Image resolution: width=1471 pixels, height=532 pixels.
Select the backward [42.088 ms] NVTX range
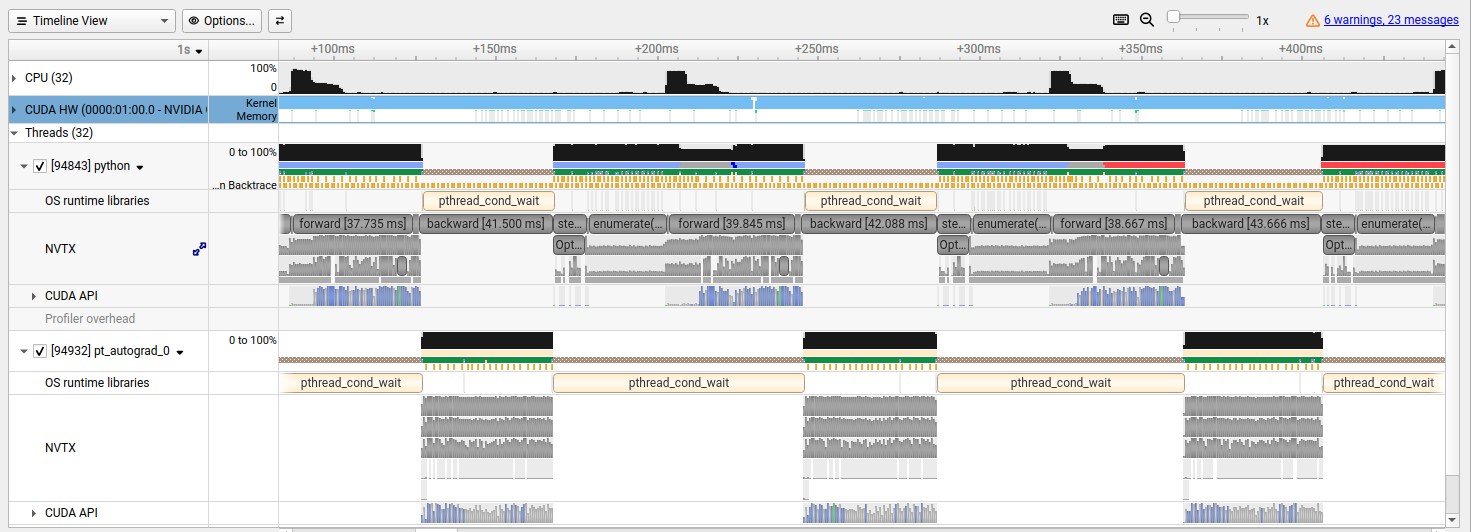(x=868, y=223)
